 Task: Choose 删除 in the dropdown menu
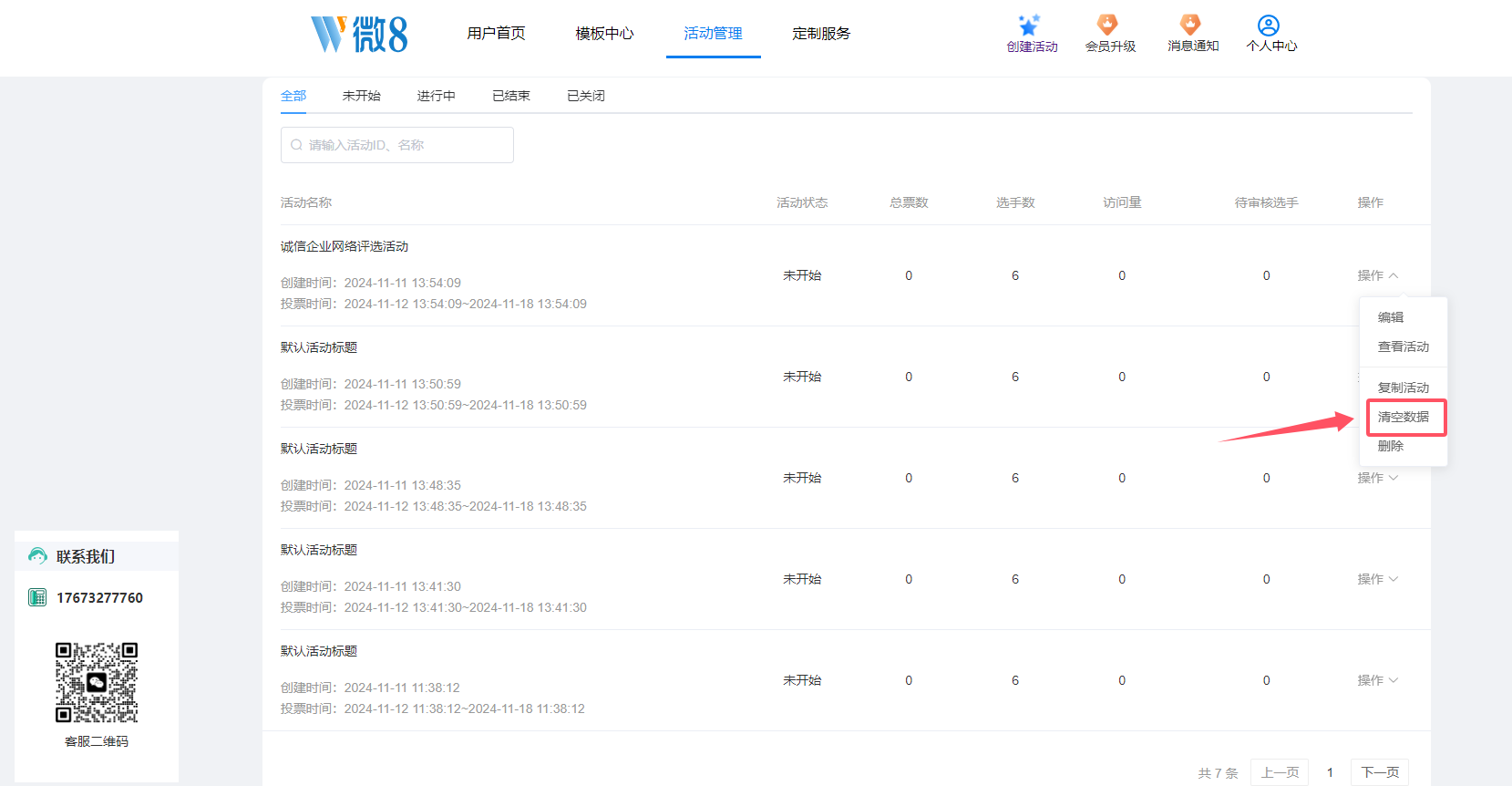pos(1391,446)
